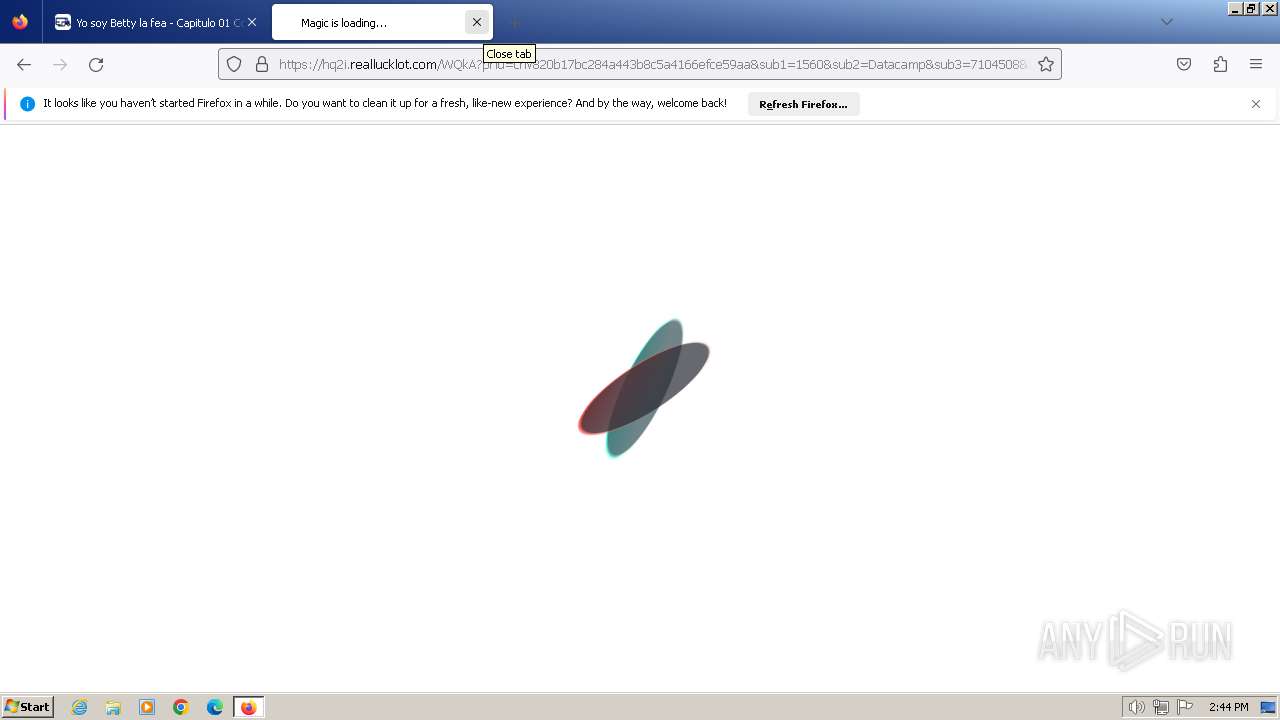Viewport: 1280px width, 720px height.
Task: Open Save to Pocket icon
Action: [1184, 64]
